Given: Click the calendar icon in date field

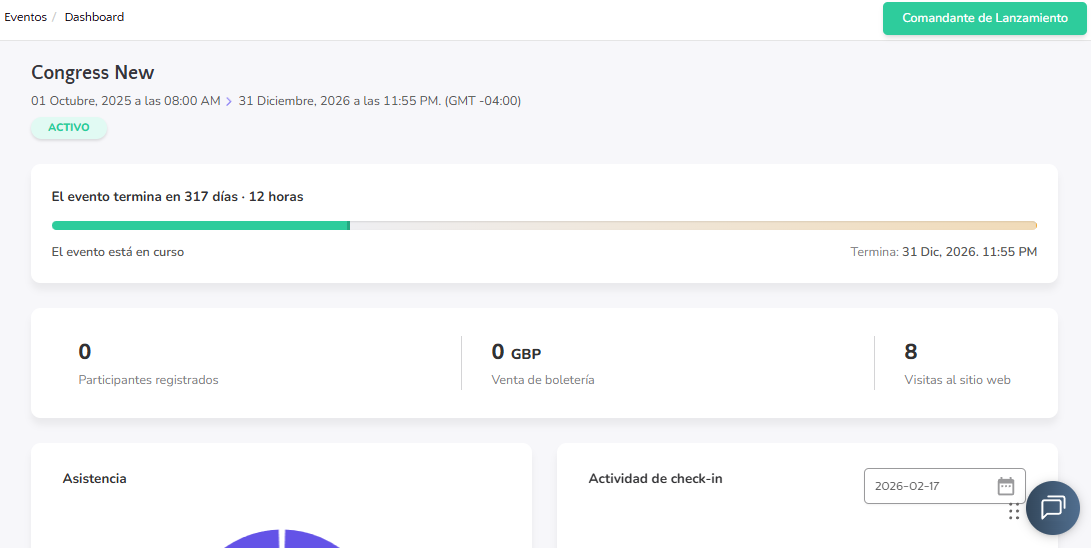Looking at the screenshot, I should click(1006, 486).
